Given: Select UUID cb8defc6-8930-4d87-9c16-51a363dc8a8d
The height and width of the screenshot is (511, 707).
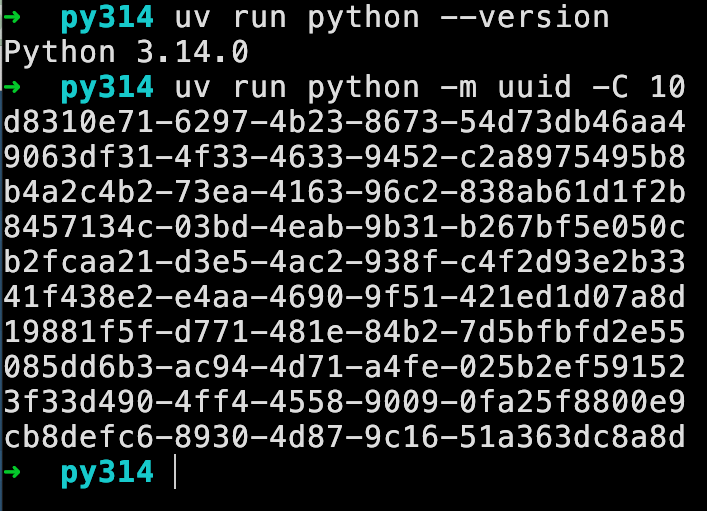Looking at the screenshot, I should pyautogui.click(x=344, y=437).
